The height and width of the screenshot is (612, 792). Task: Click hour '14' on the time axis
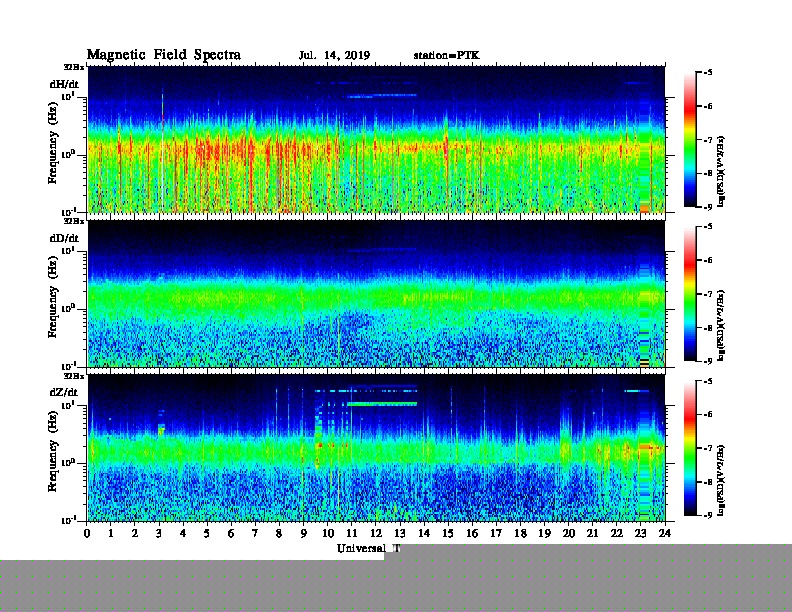(x=424, y=533)
